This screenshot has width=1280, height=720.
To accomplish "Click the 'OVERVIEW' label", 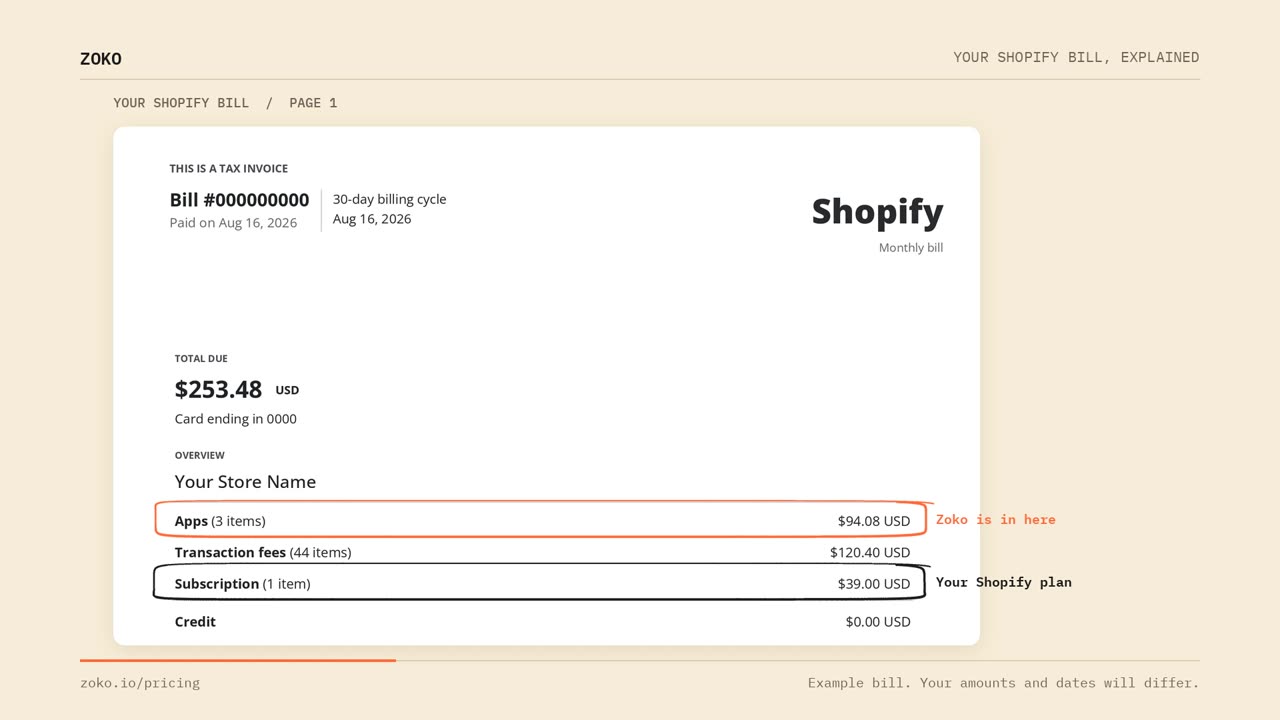I will coord(200,456).
